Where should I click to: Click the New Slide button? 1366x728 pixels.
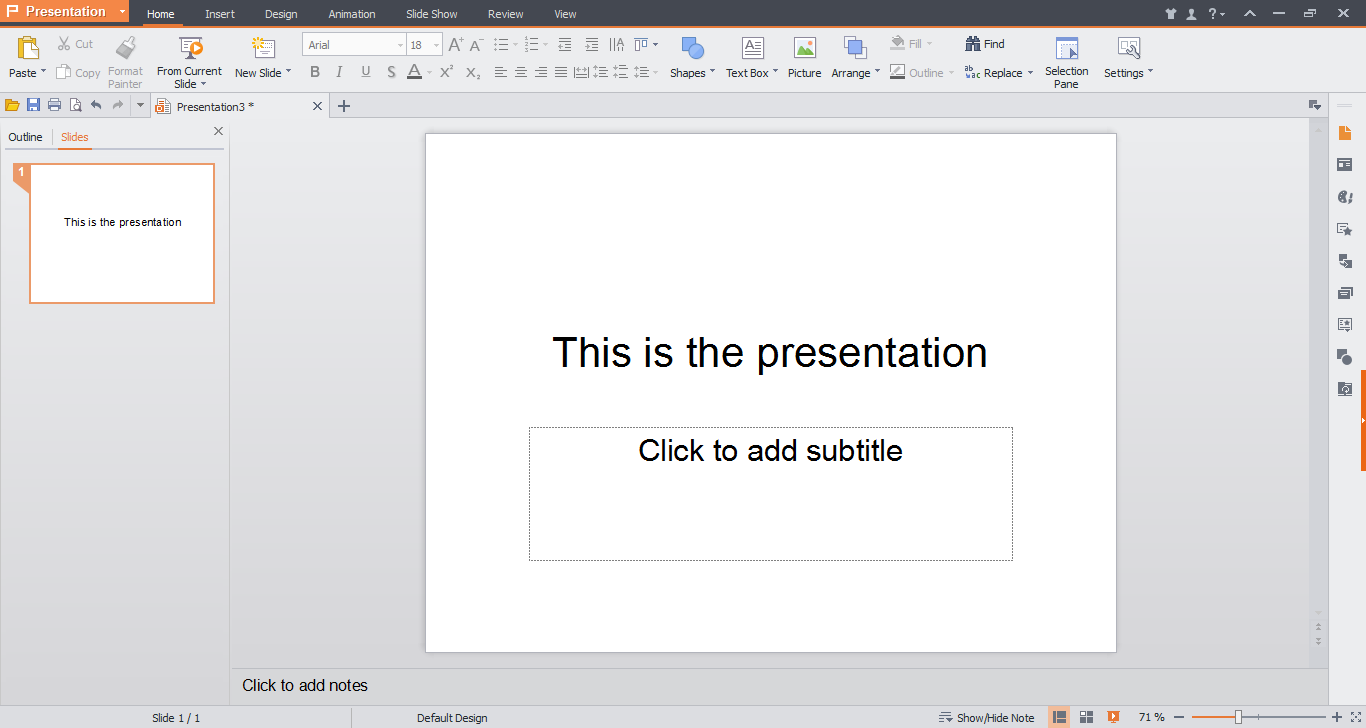pos(262,48)
